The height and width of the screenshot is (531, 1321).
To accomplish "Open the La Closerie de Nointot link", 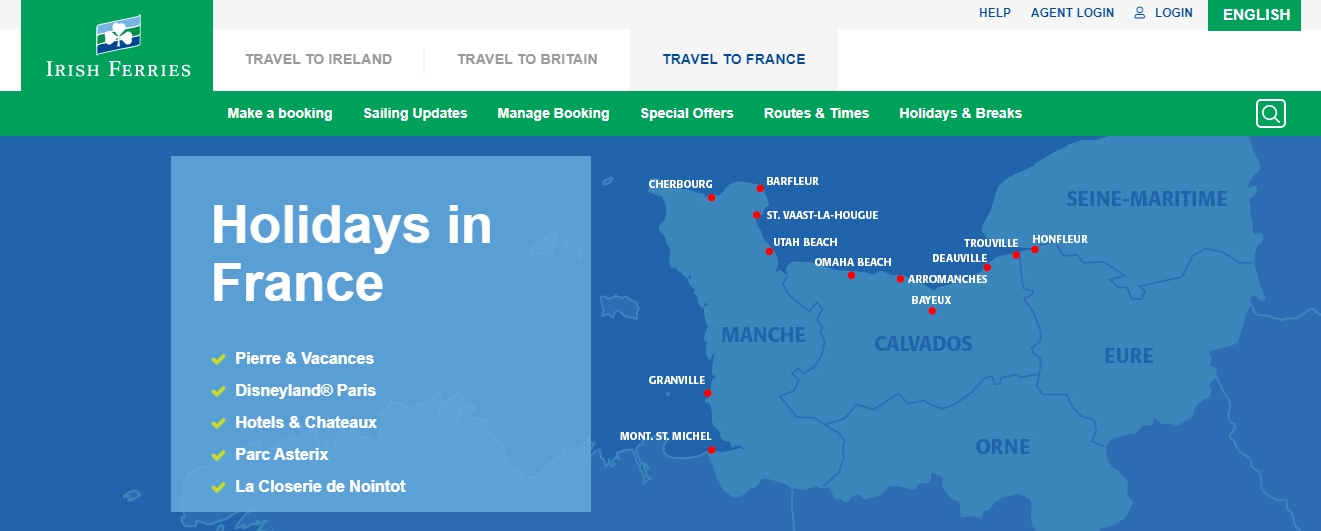I will (320, 486).
